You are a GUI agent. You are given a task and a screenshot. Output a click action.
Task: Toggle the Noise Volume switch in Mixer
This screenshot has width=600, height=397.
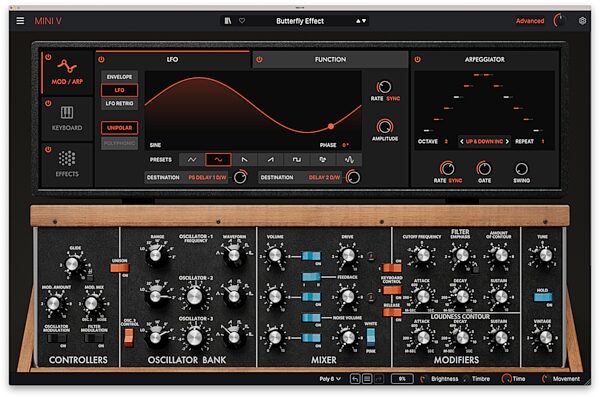[x=311, y=317]
